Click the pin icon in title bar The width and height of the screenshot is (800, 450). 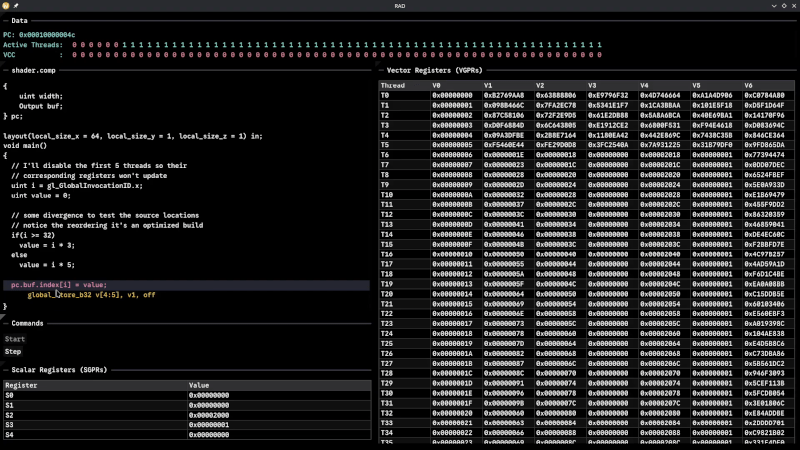click(16, 6)
